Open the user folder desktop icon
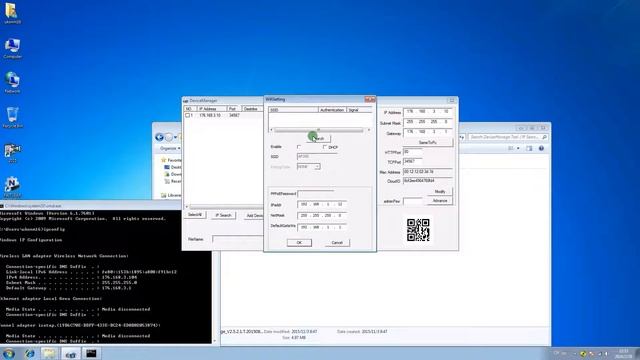 [12, 13]
